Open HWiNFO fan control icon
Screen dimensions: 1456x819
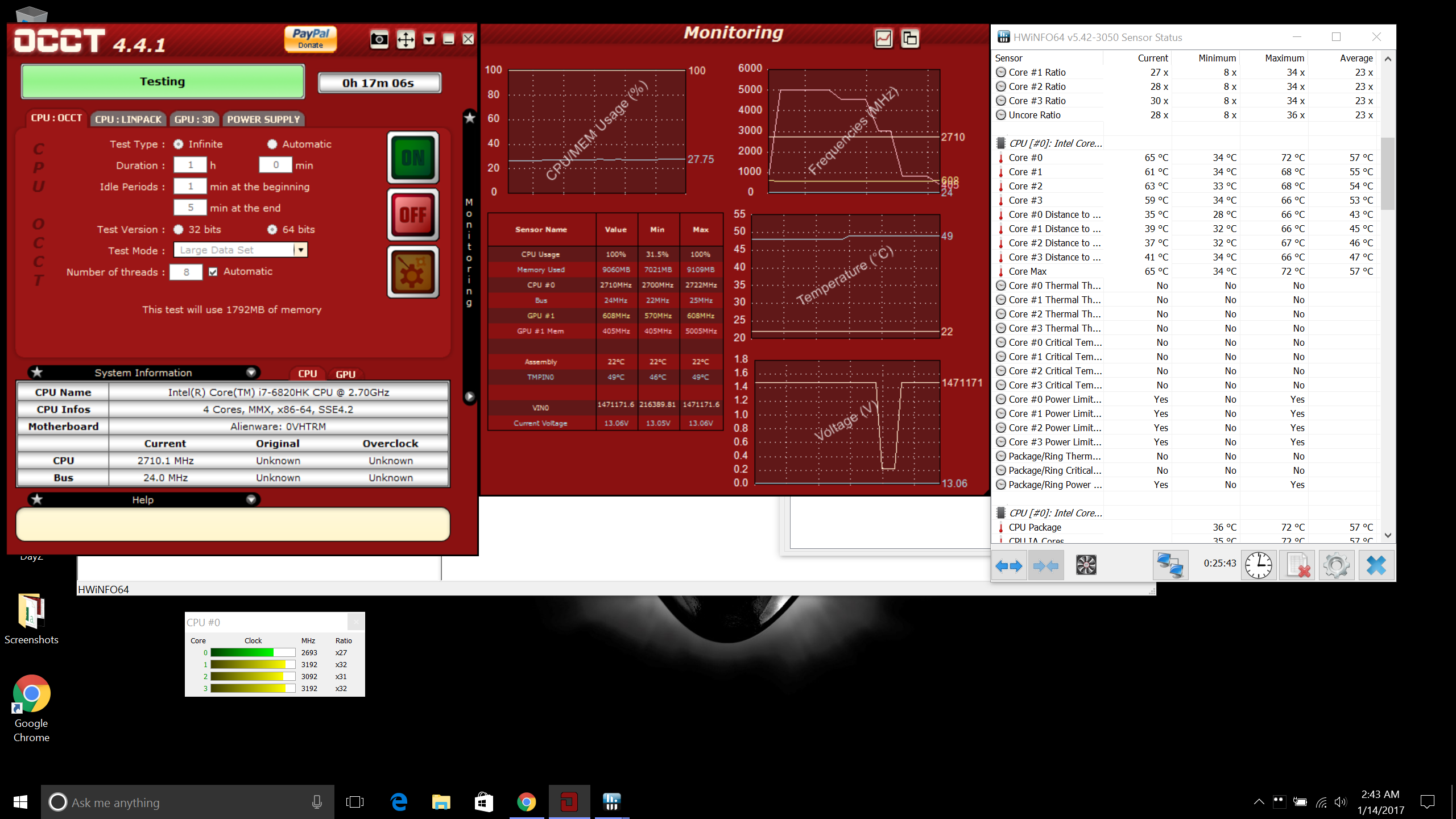(1086, 565)
